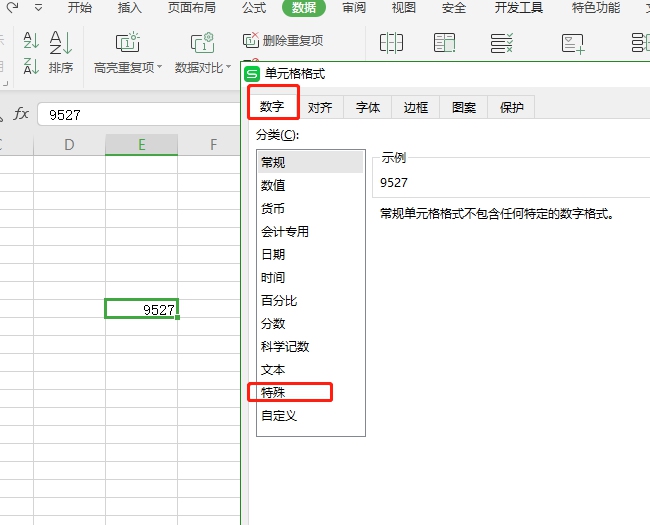Switch to the 图案 tab
650x525 pixels.
click(x=464, y=107)
